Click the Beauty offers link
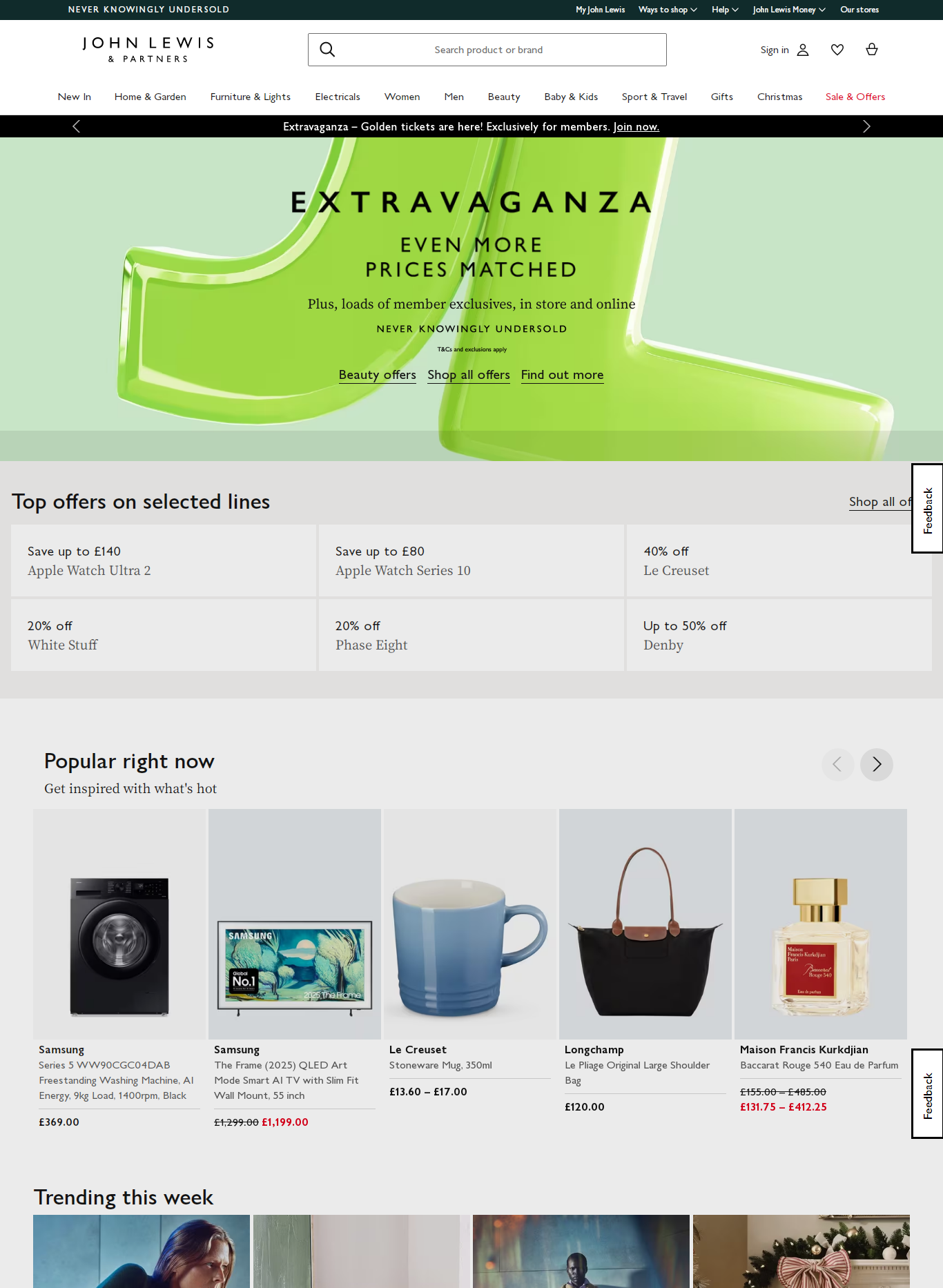This screenshot has height=1288, width=943. (x=378, y=375)
